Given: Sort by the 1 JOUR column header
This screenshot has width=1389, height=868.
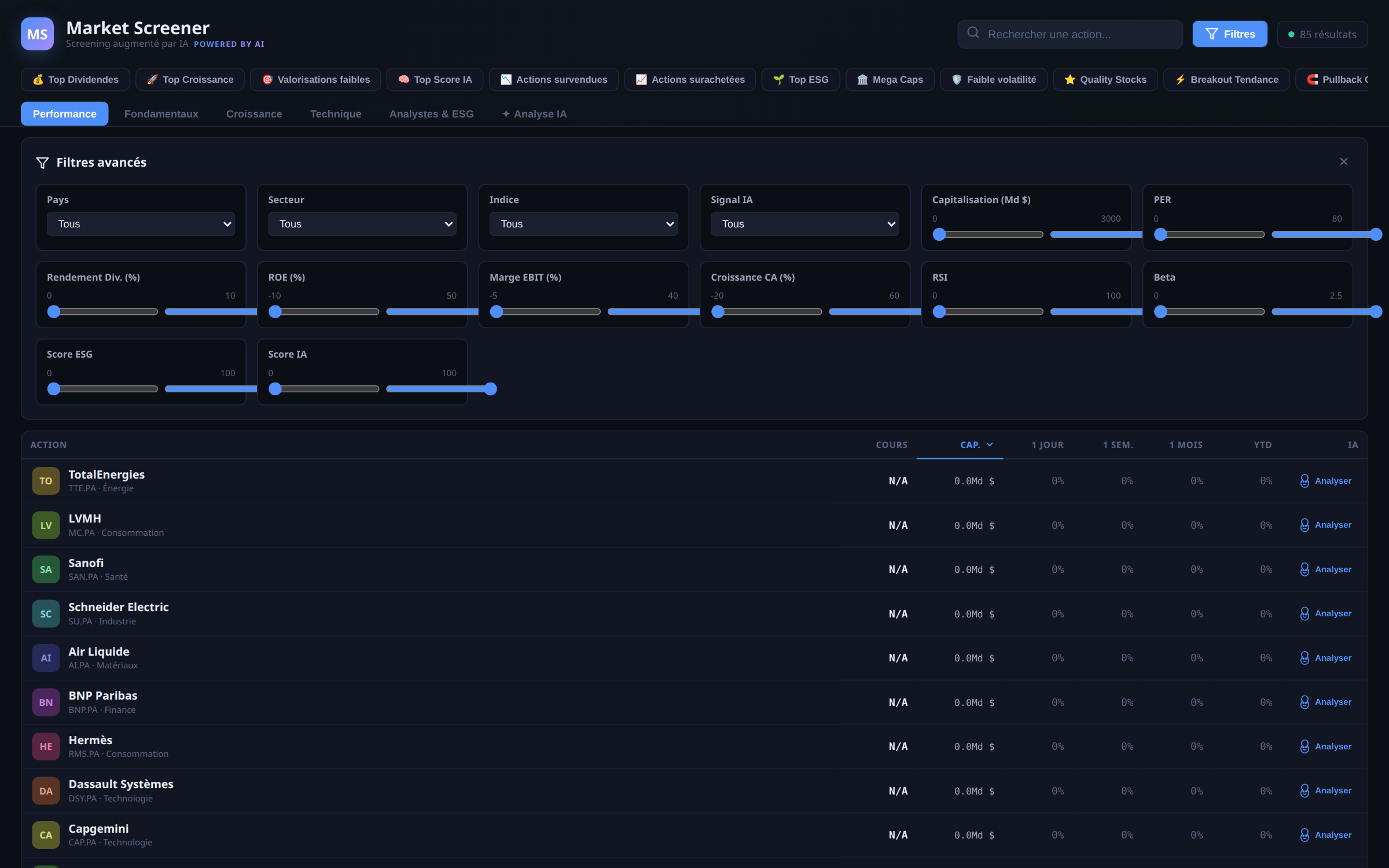Looking at the screenshot, I should [1048, 445].
